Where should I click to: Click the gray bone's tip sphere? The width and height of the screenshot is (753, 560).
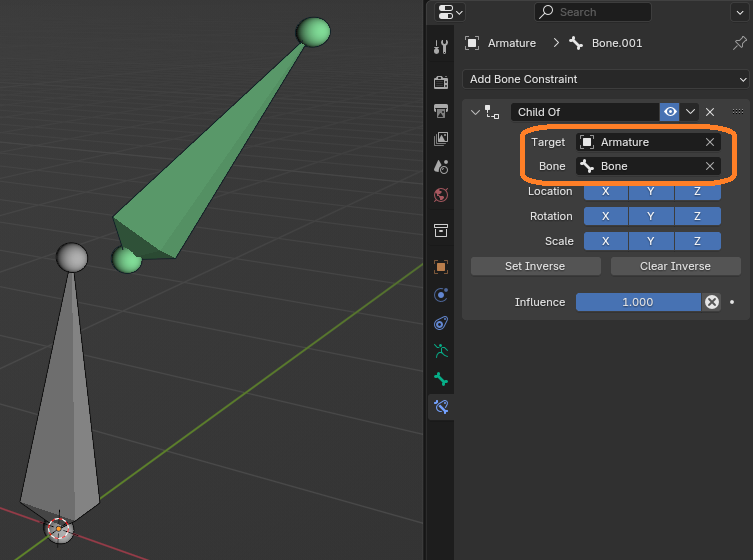pyautogui.click(x=72, y=257)
